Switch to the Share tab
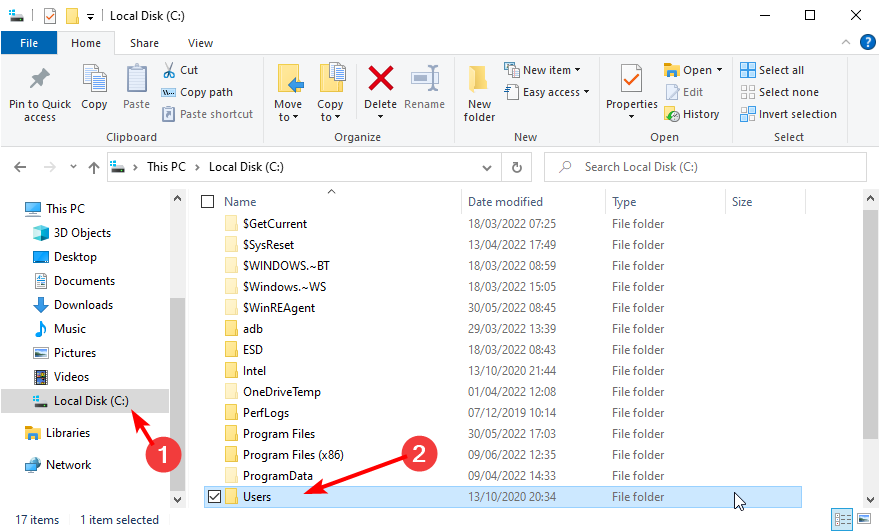Viewport: 880px width, 532px height. (144, 43)
